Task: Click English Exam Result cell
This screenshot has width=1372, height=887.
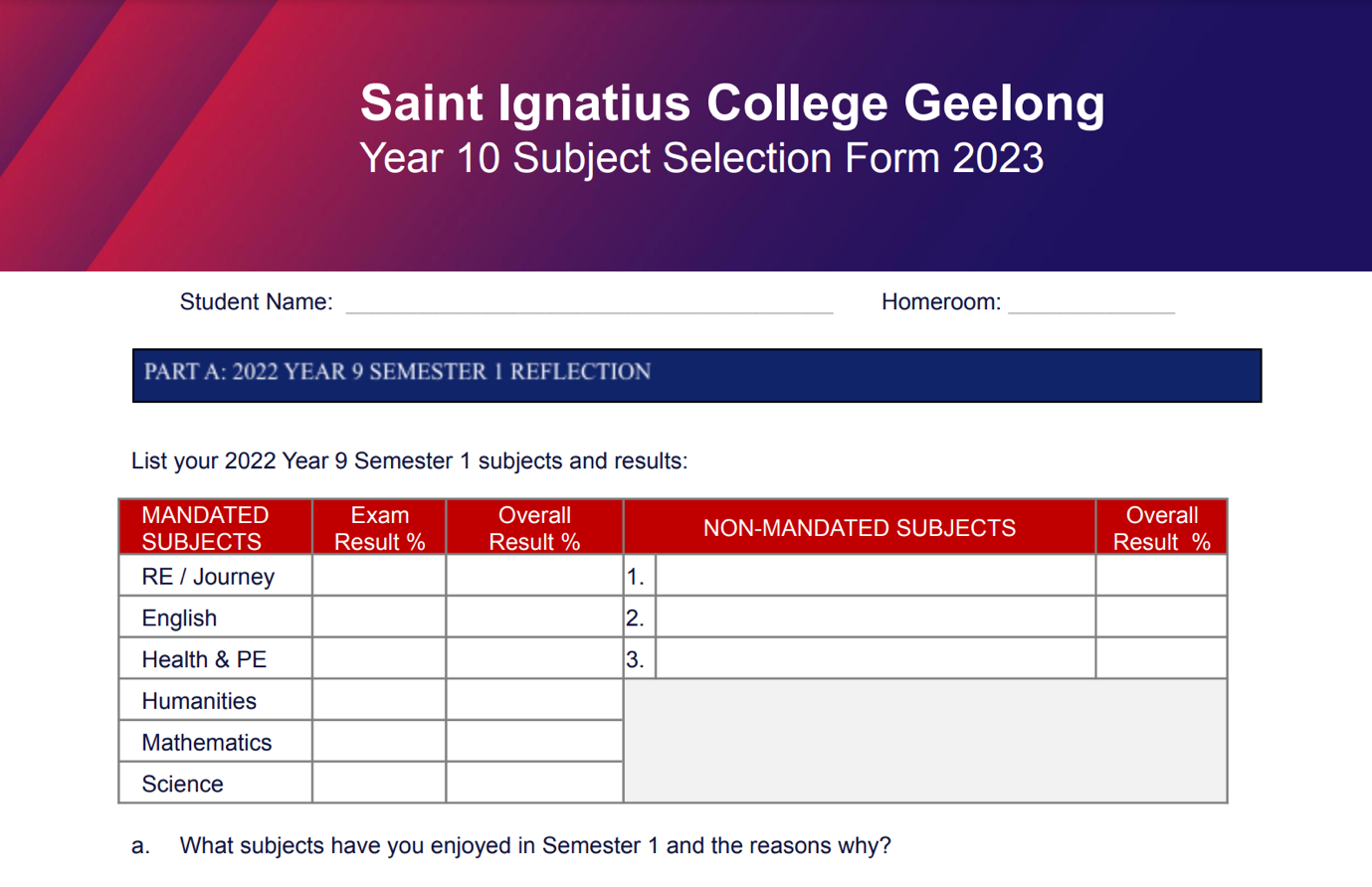Action: (379, 618)
